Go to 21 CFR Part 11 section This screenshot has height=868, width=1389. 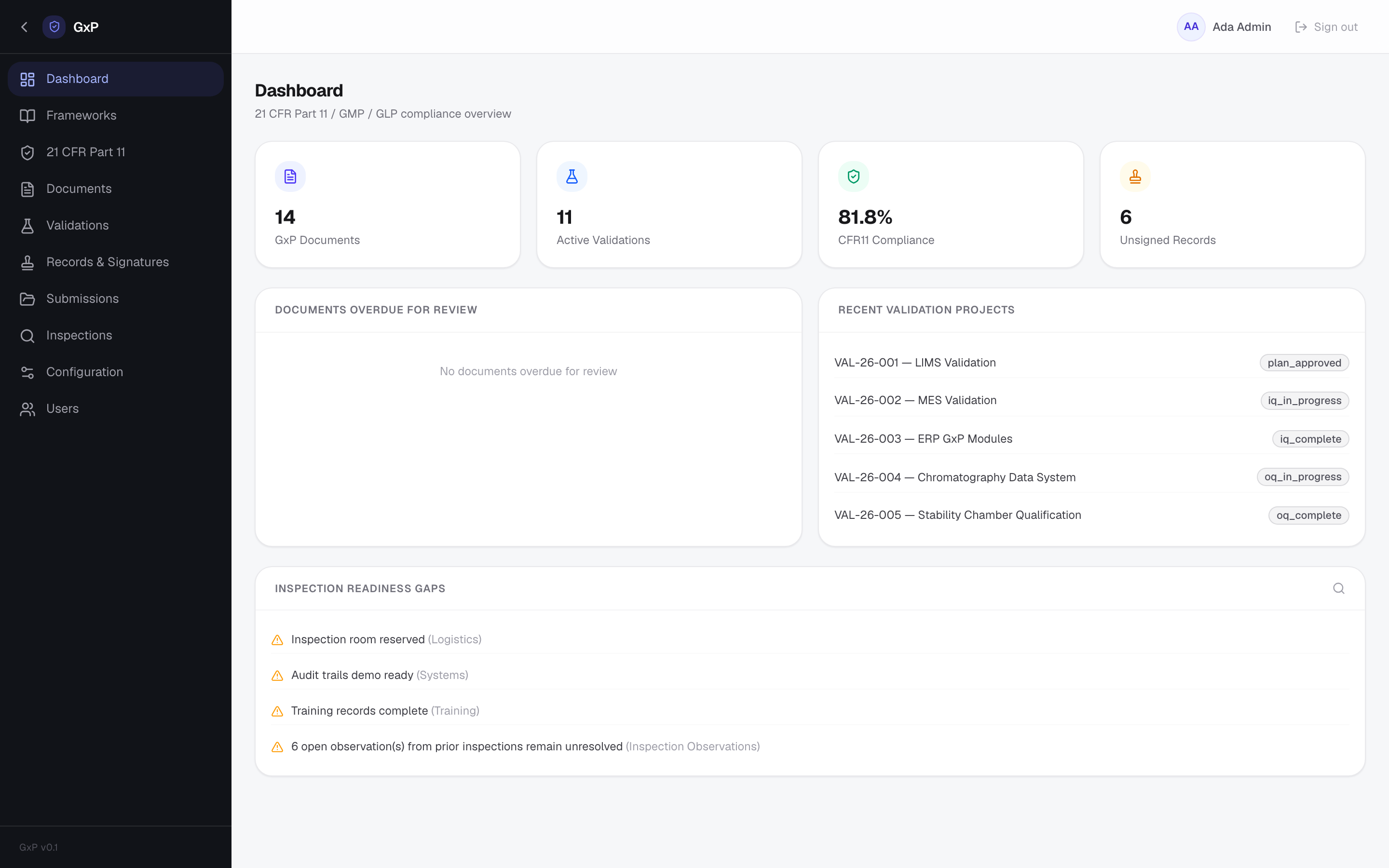[x=115, y=153]
